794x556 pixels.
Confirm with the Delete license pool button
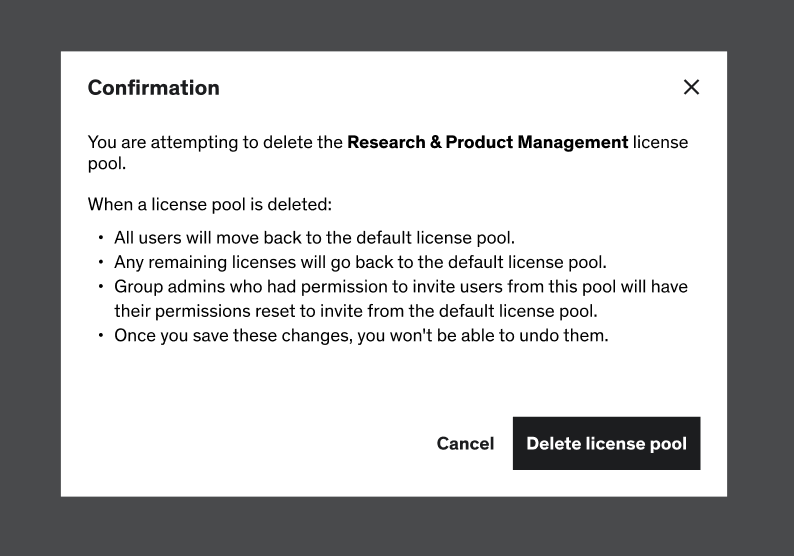click(606, 443)
